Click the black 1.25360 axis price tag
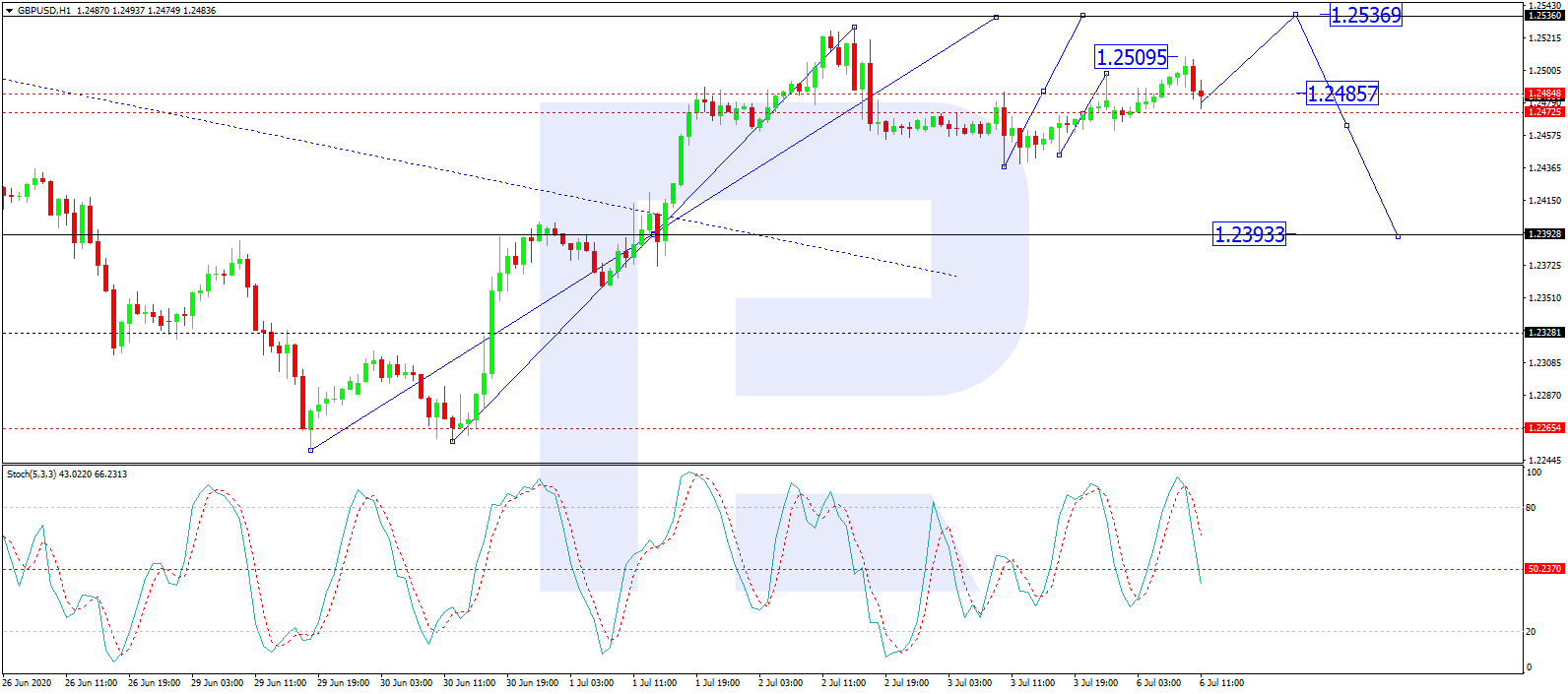Viewport: 1568px width, 694px height. point(1543,16)
